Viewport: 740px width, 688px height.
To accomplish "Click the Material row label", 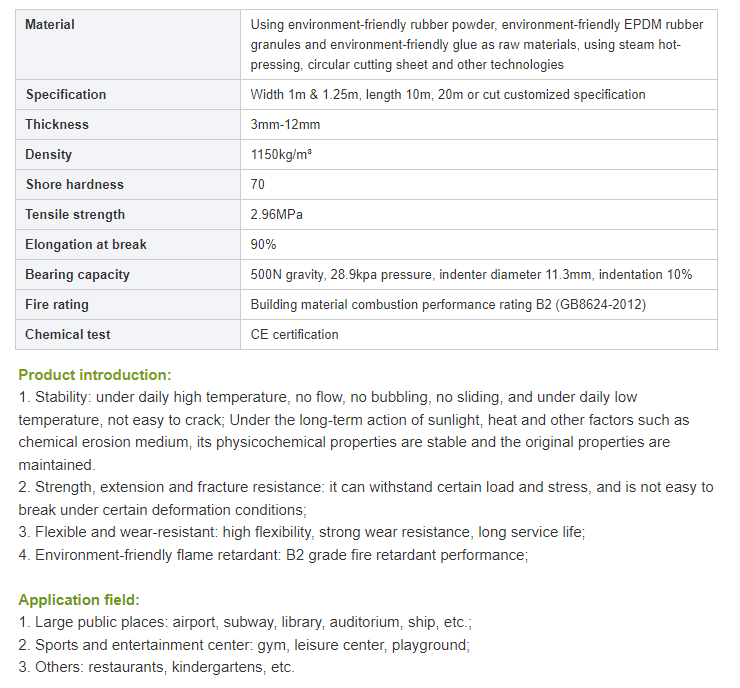I will (50, 24).
